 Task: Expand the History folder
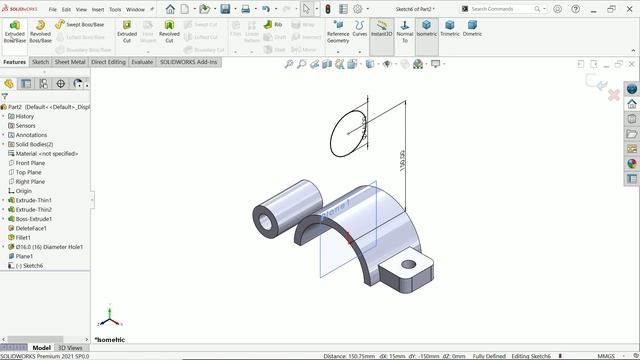tap(3, 116)
